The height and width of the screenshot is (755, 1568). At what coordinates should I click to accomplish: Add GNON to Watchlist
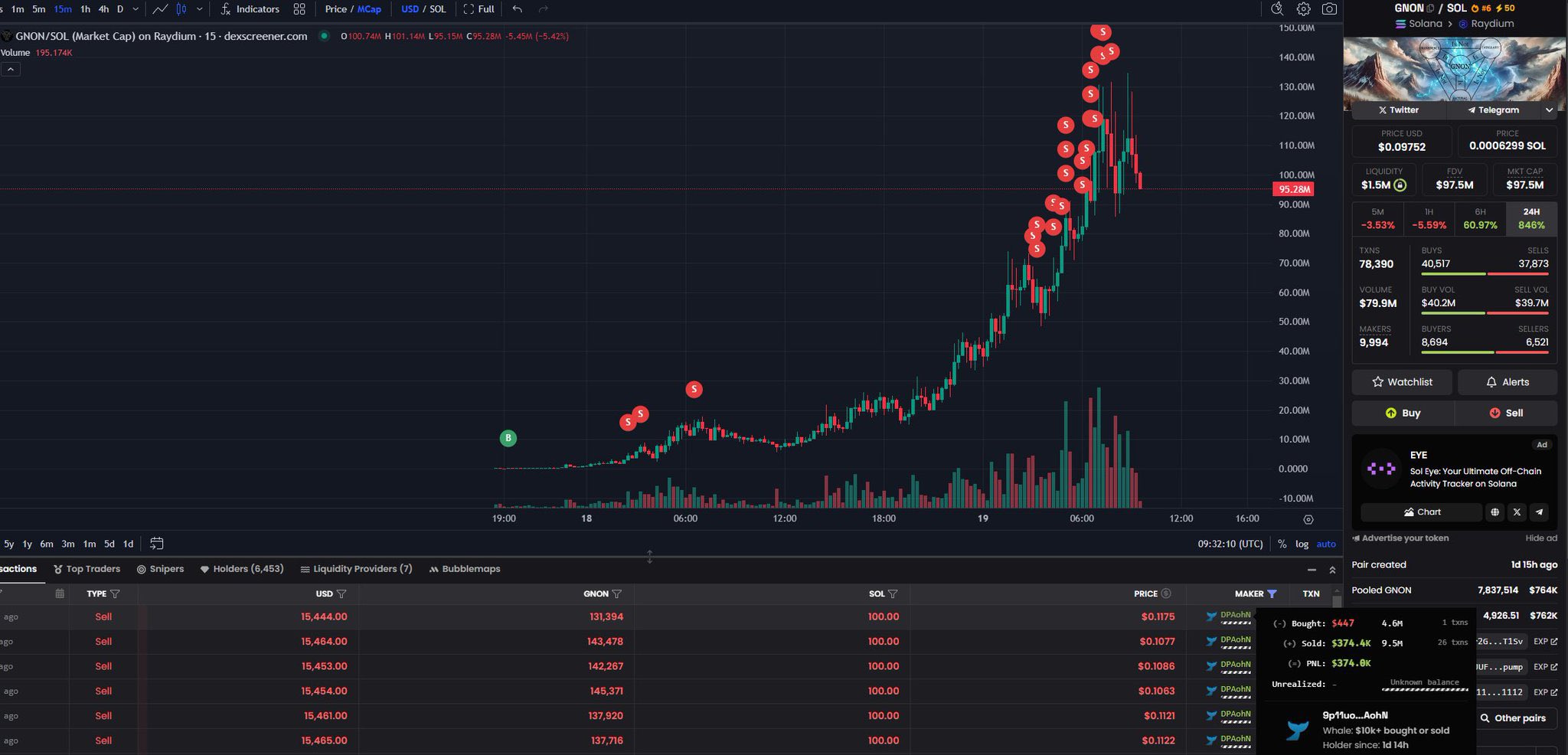click(x=1402, y=382)
